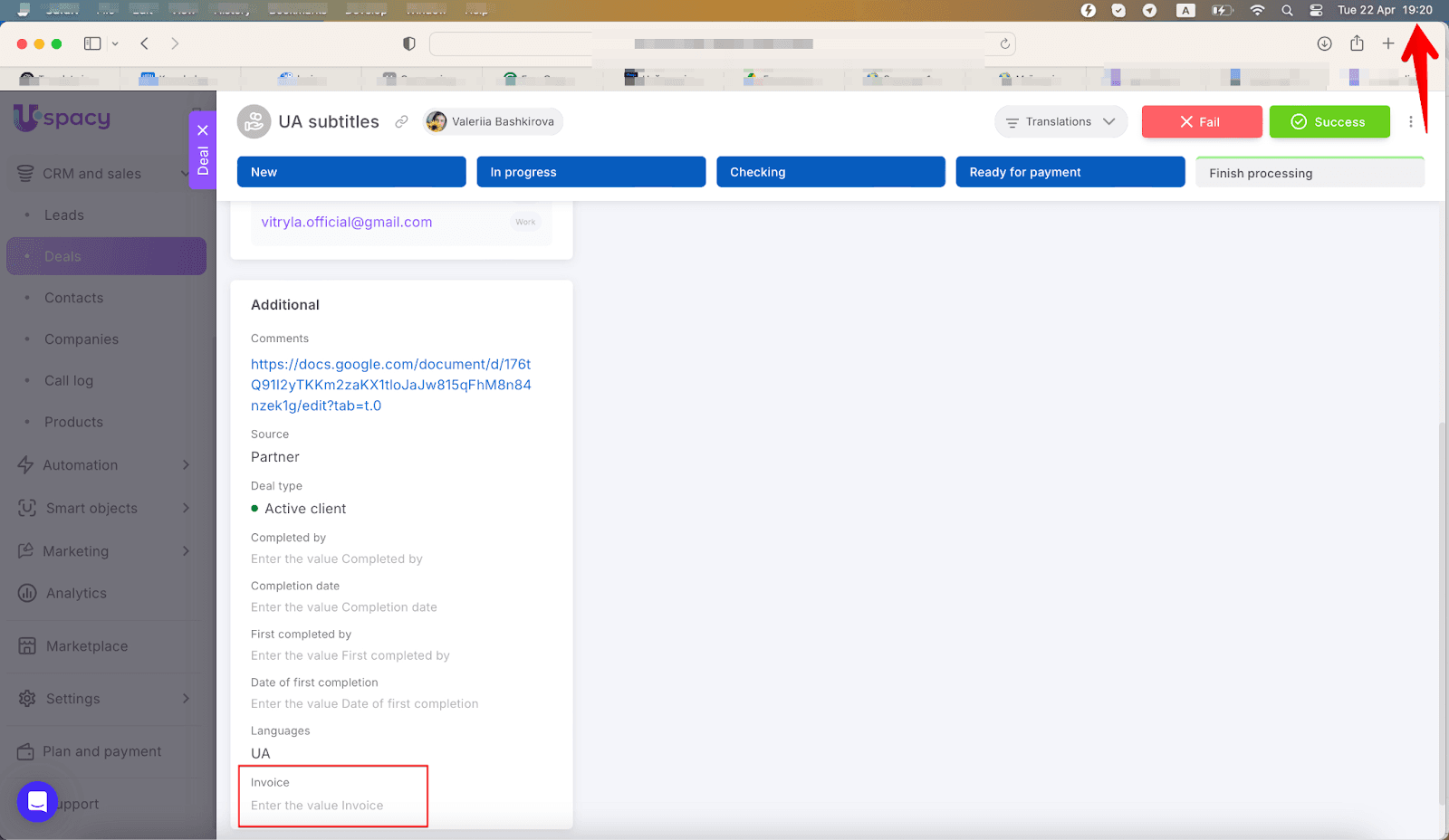Close the Deal side panel tab
Image resolution: width=1449 pixels, height=840 pixels.
pyautogui.click(x=203, y=130)
